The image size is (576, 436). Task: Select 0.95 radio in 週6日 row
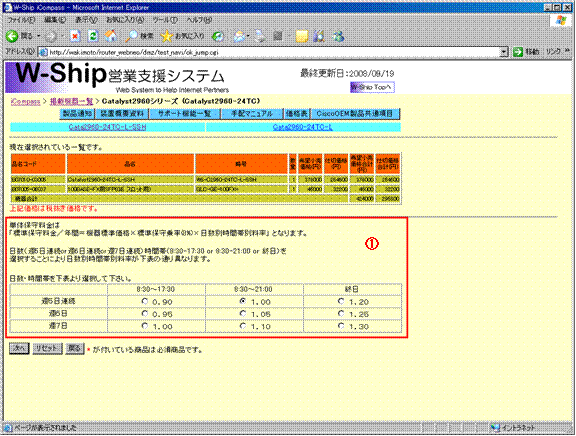(145, 313)
